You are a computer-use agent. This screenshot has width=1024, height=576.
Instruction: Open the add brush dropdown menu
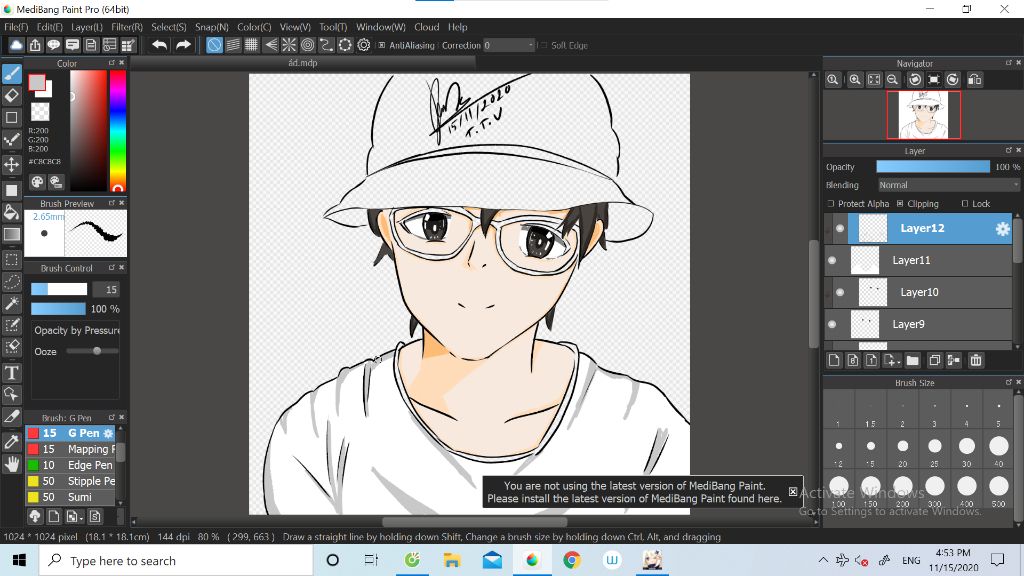pyautogui.click(x=74, y=517)
